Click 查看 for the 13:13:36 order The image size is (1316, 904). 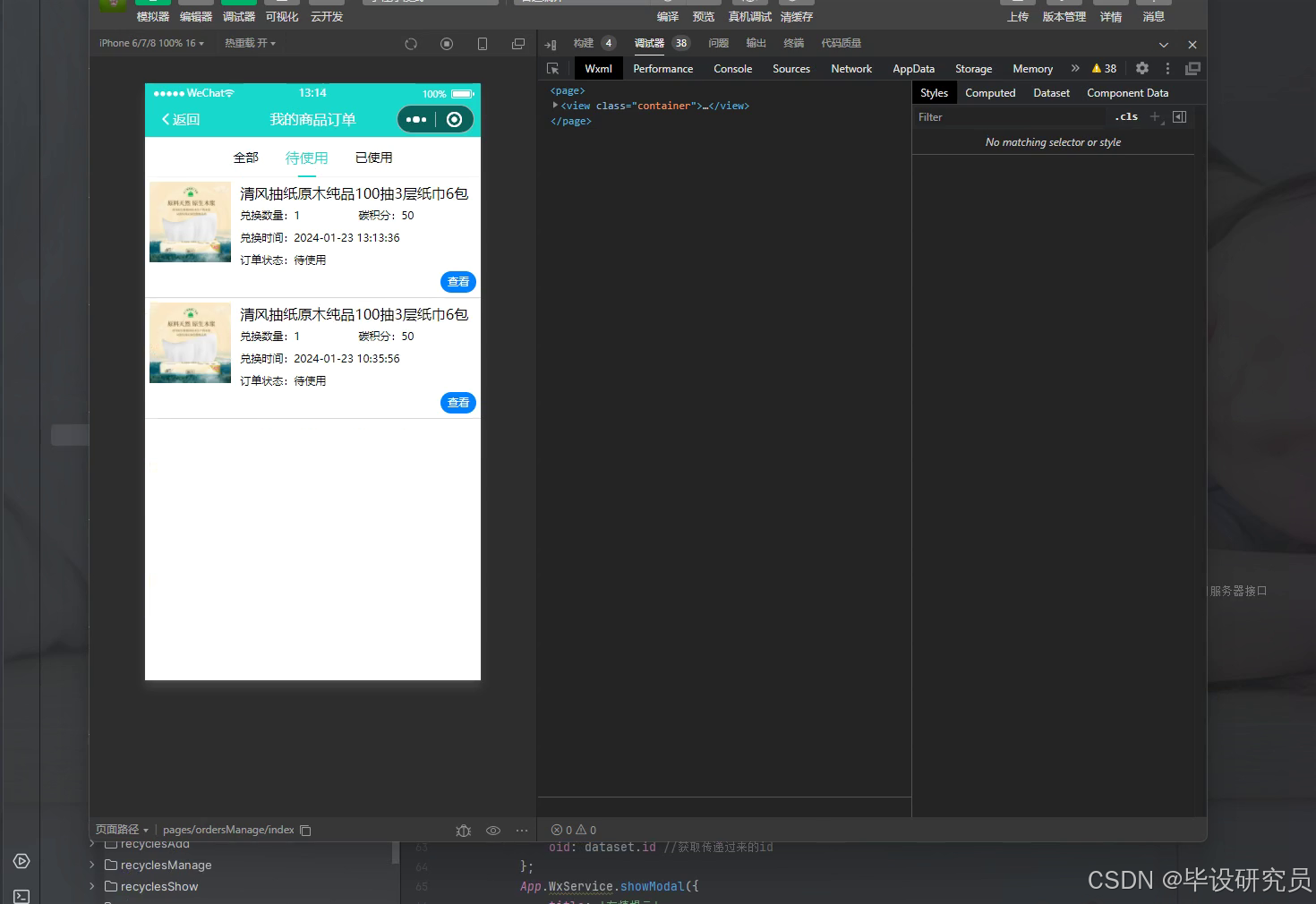click(458, 282)
